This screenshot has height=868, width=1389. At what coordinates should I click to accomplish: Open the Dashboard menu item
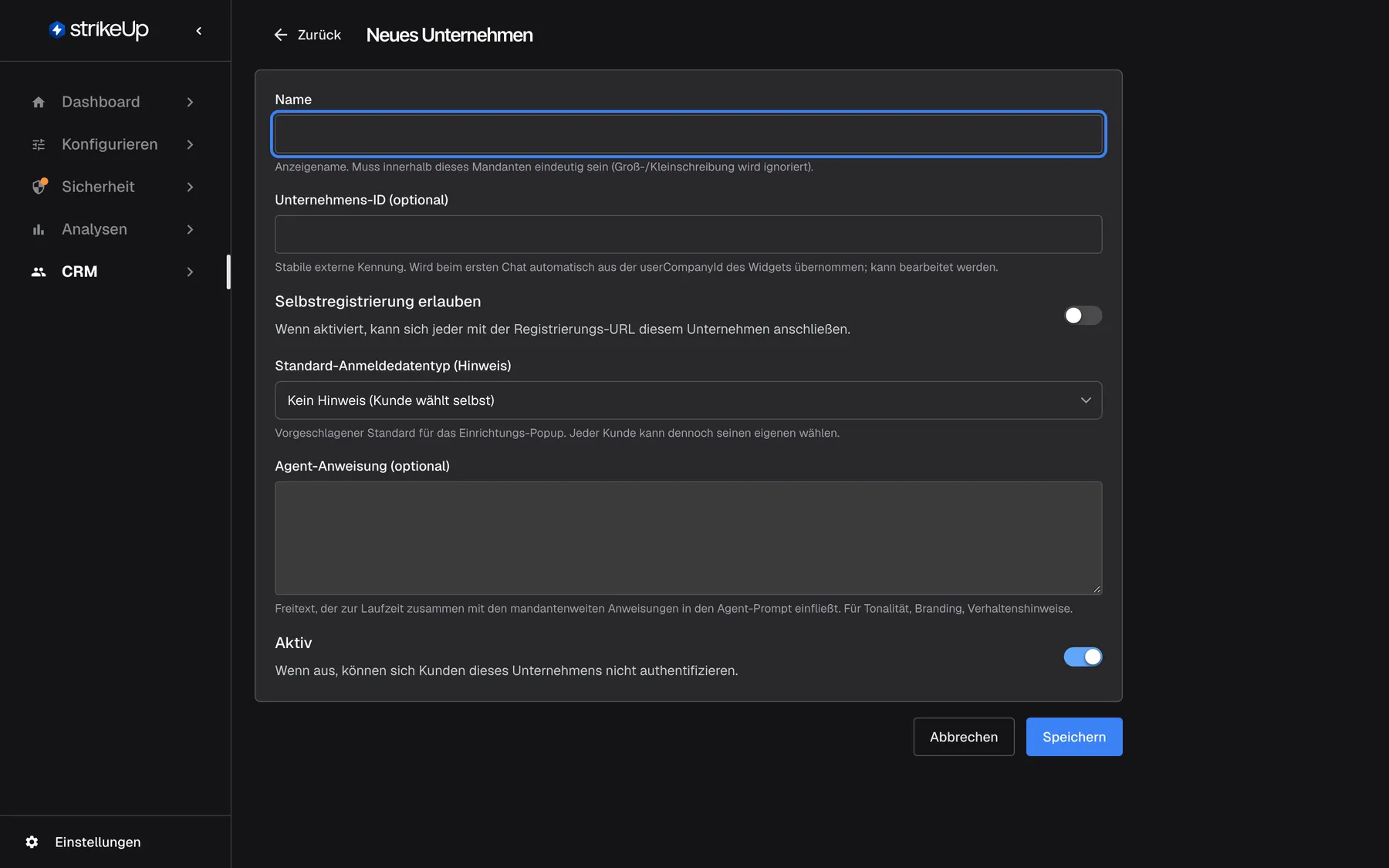coord(113,102)
